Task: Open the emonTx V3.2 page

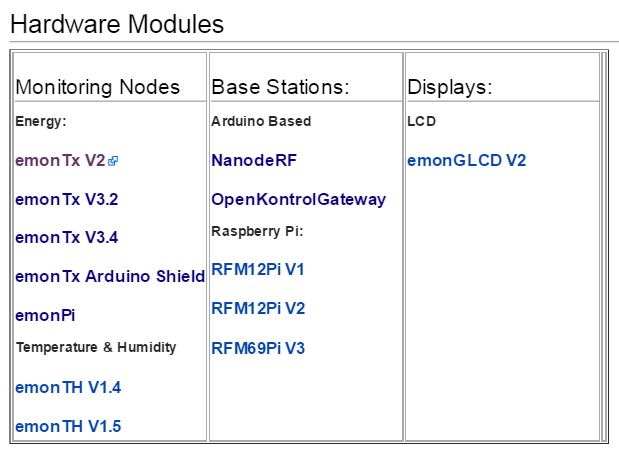Action: (x=67, y=199)
